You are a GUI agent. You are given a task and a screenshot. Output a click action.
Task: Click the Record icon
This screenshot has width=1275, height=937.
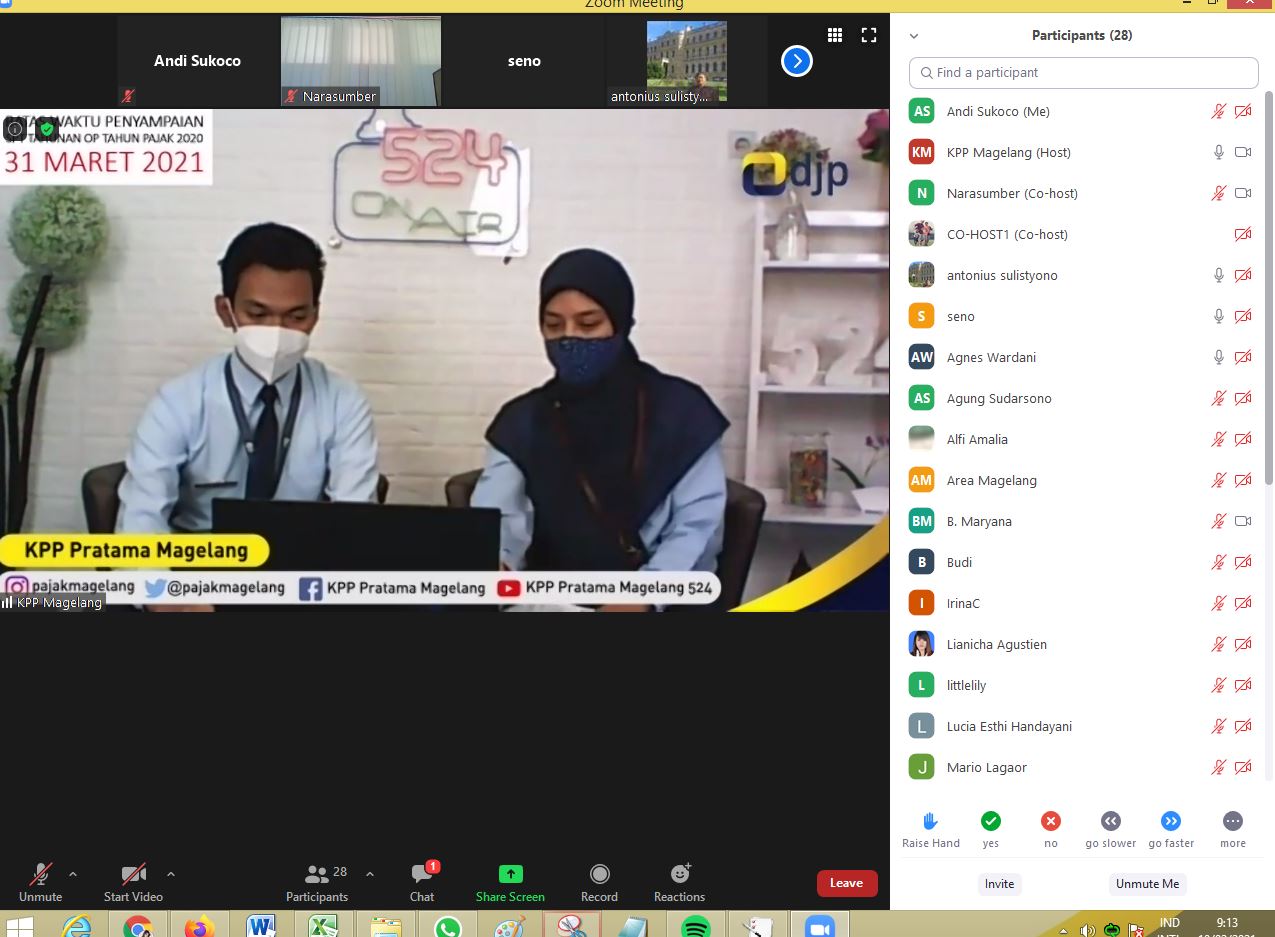(x=599, y=875)
